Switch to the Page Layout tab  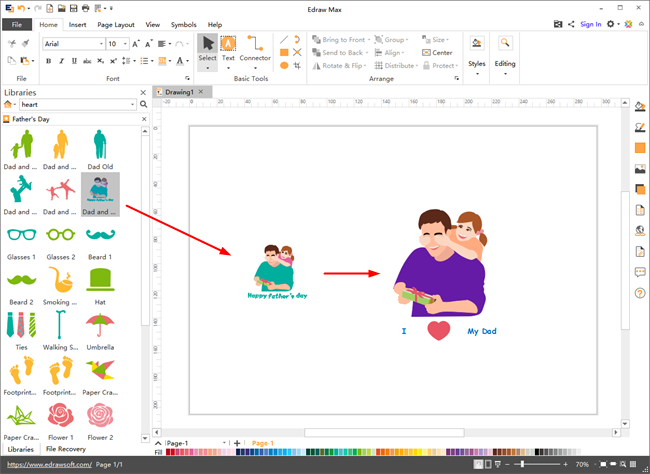[116, 24]
